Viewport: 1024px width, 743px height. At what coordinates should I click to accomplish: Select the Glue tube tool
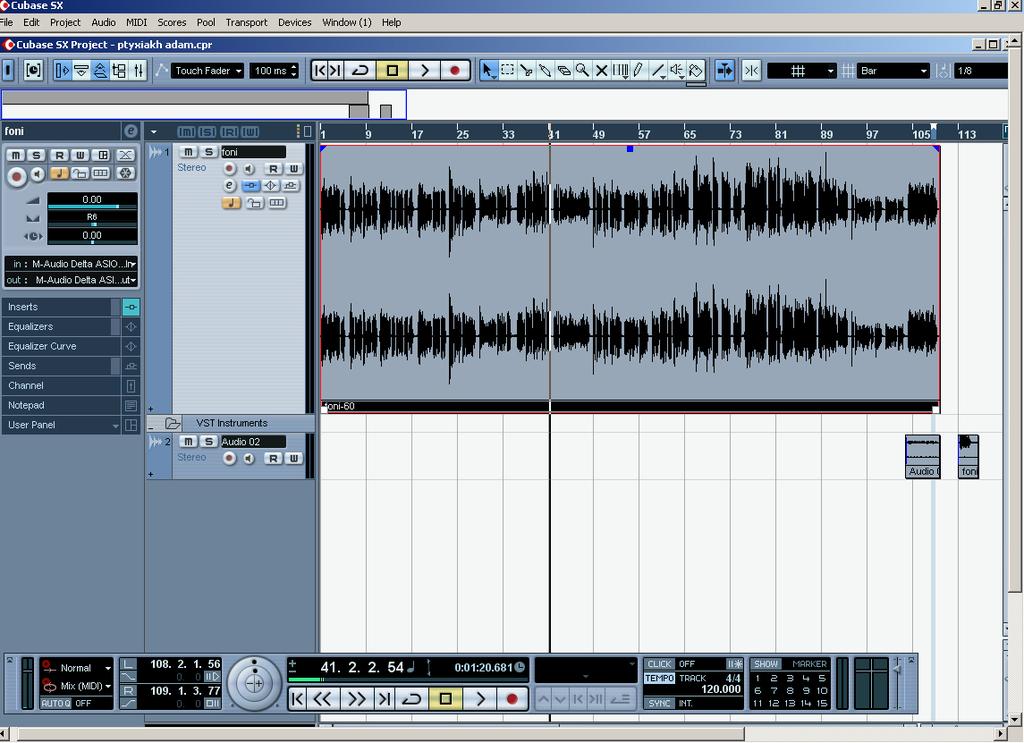[x=545, y=70]
